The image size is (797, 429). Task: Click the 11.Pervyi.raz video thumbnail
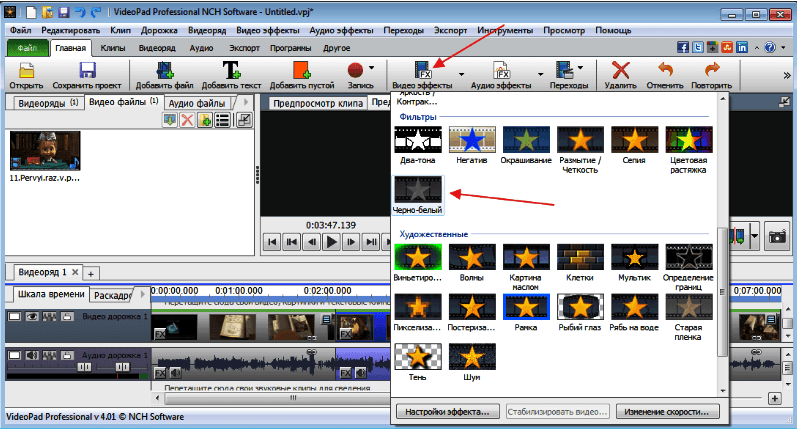(45, 150)
